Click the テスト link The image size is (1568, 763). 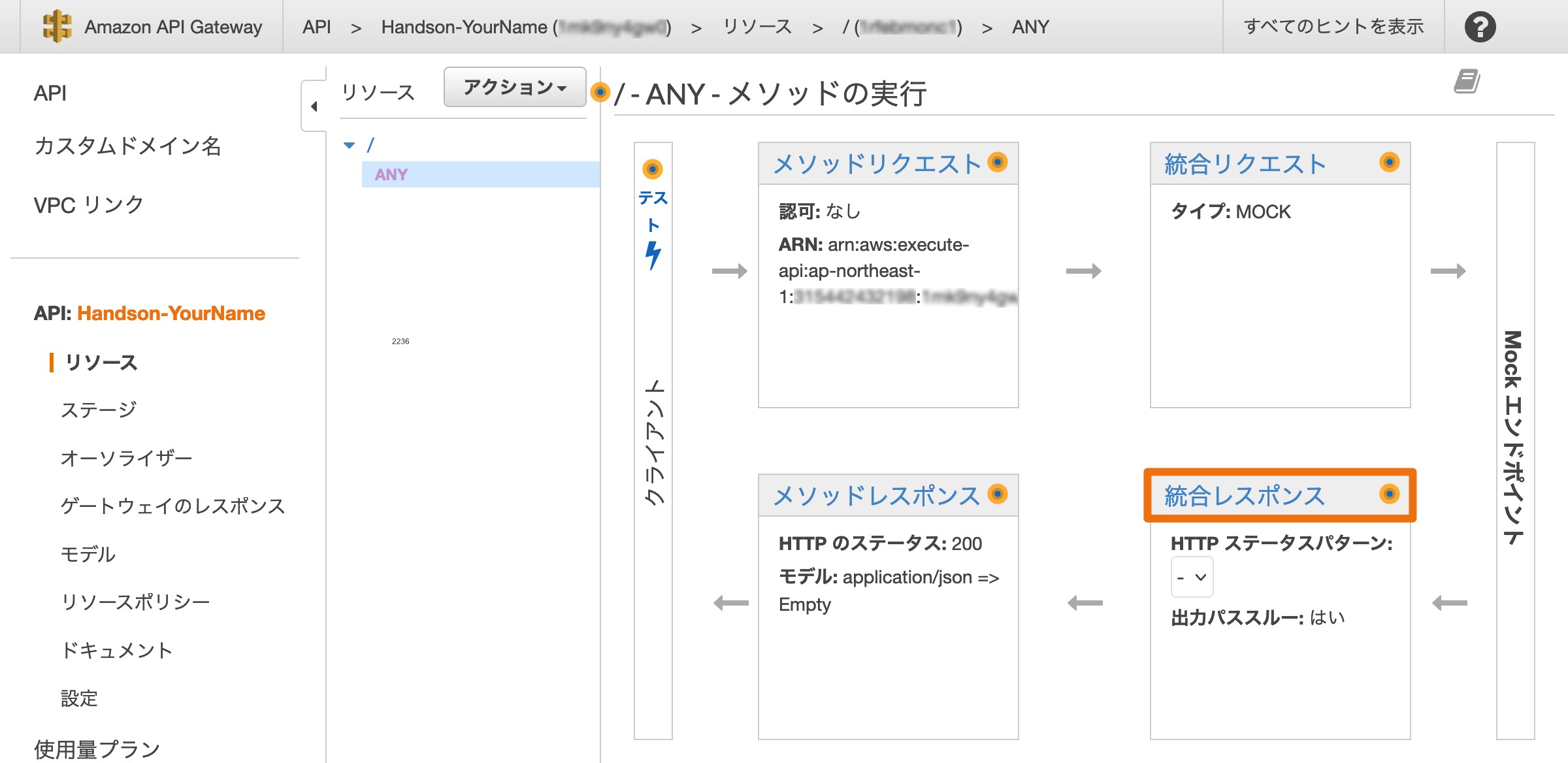(x=653, y=211)
